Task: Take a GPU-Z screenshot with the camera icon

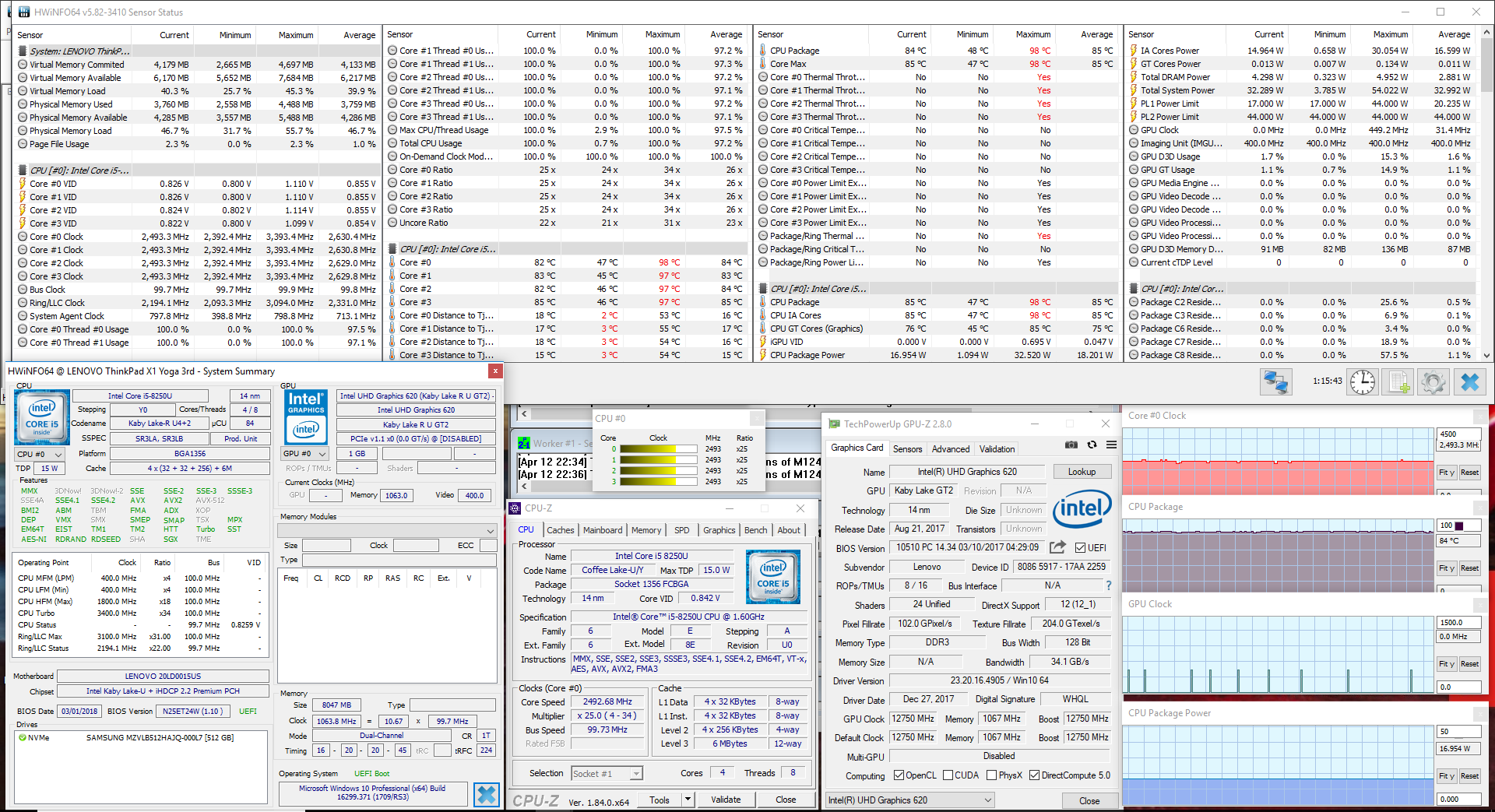Action: (1071, 445)
